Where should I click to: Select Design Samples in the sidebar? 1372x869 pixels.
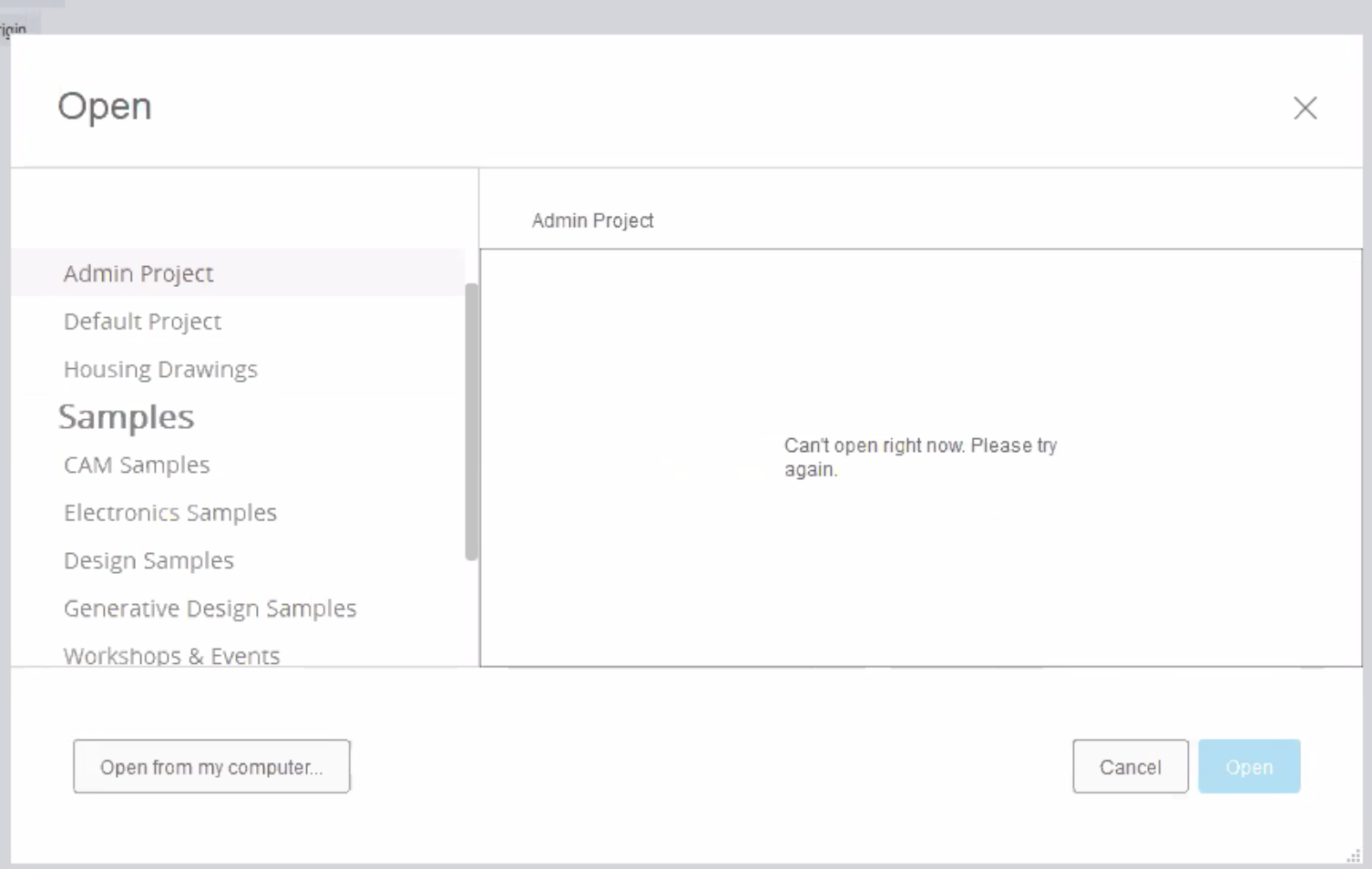pyautogui.click(x=148, y=560)
